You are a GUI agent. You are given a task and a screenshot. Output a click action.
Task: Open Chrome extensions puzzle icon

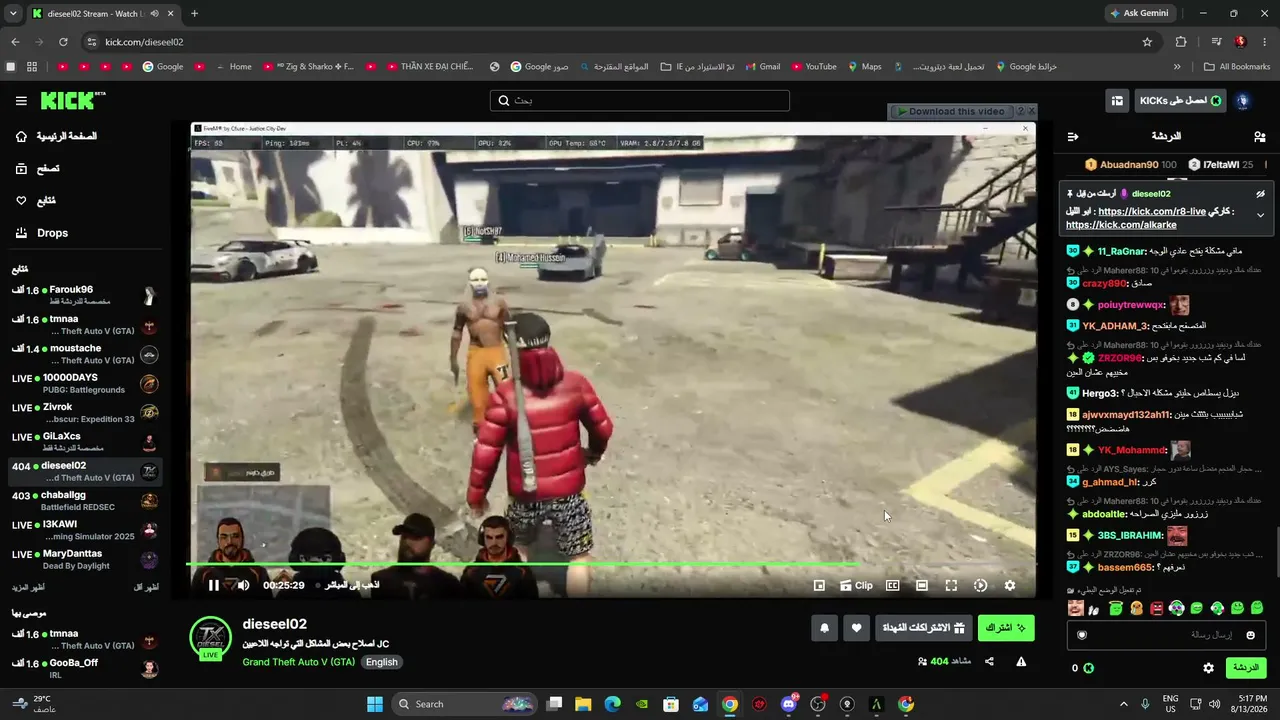(x=1181, y=42)
